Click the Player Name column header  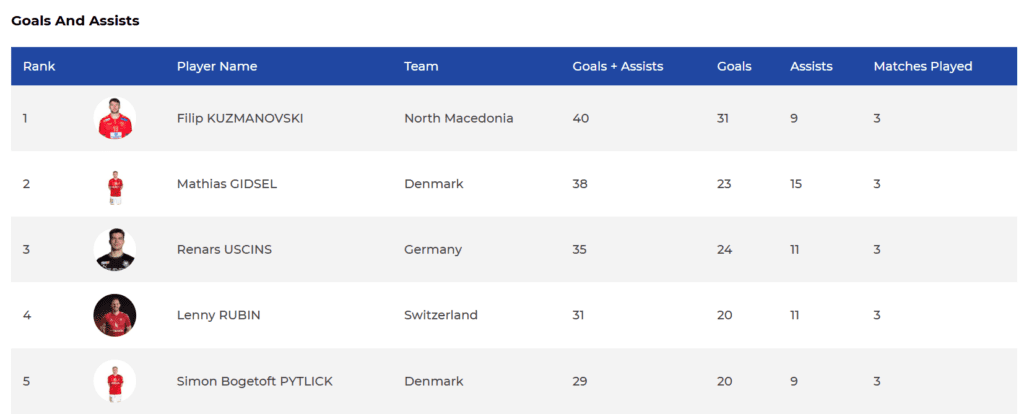[217, 66]
